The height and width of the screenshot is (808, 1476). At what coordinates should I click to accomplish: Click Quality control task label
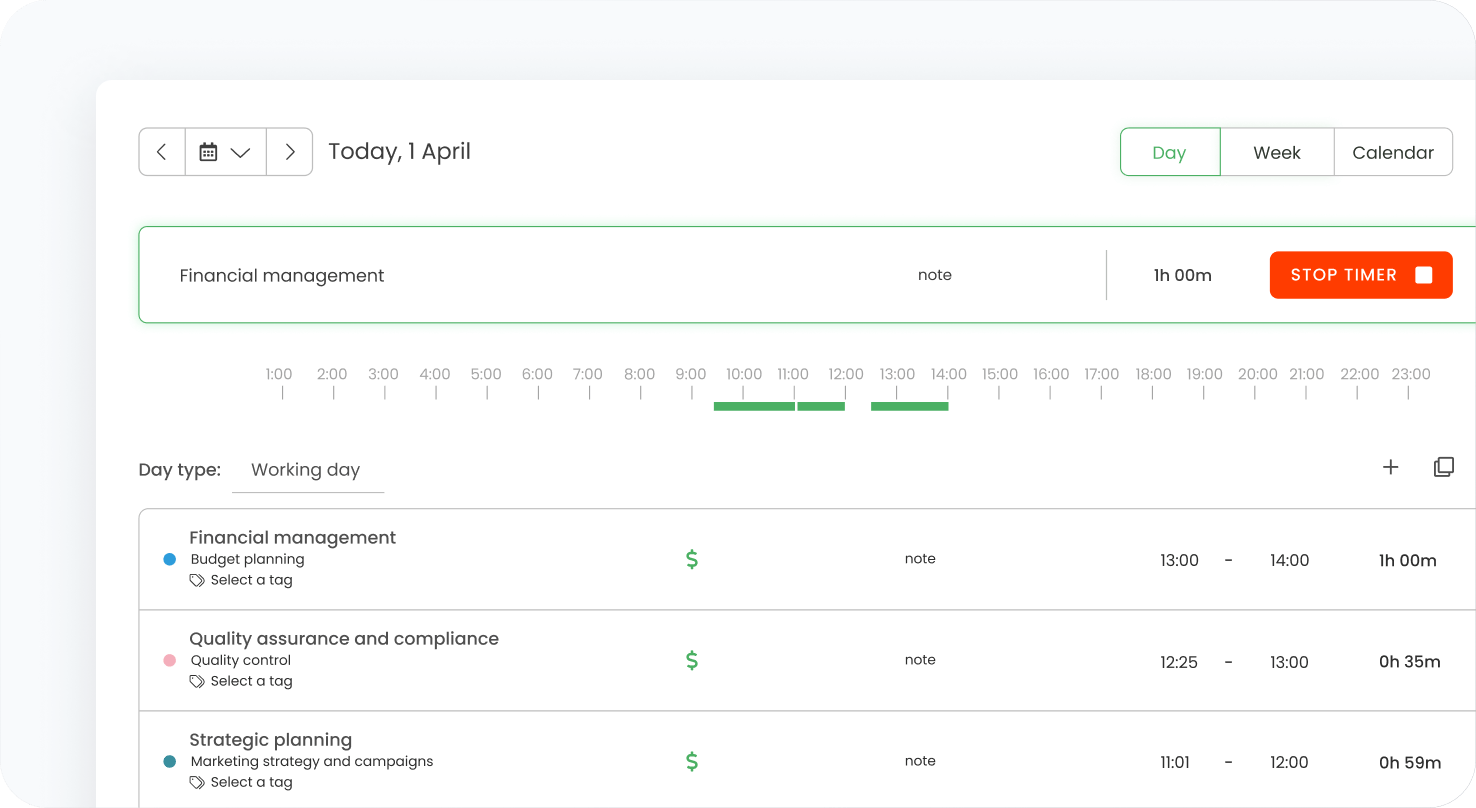241,661
